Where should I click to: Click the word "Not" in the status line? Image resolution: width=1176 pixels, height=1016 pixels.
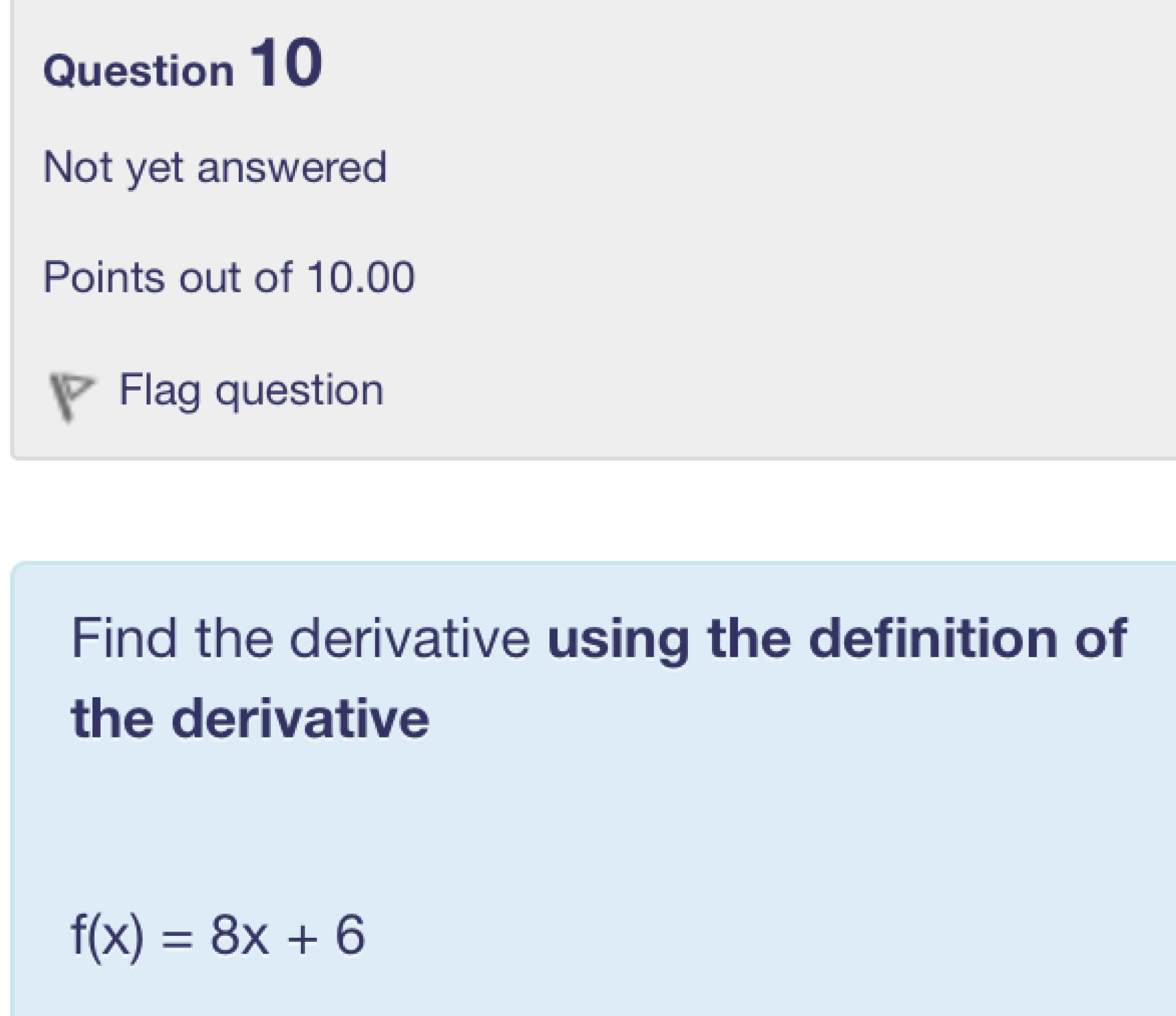click(x=78, y=168)
